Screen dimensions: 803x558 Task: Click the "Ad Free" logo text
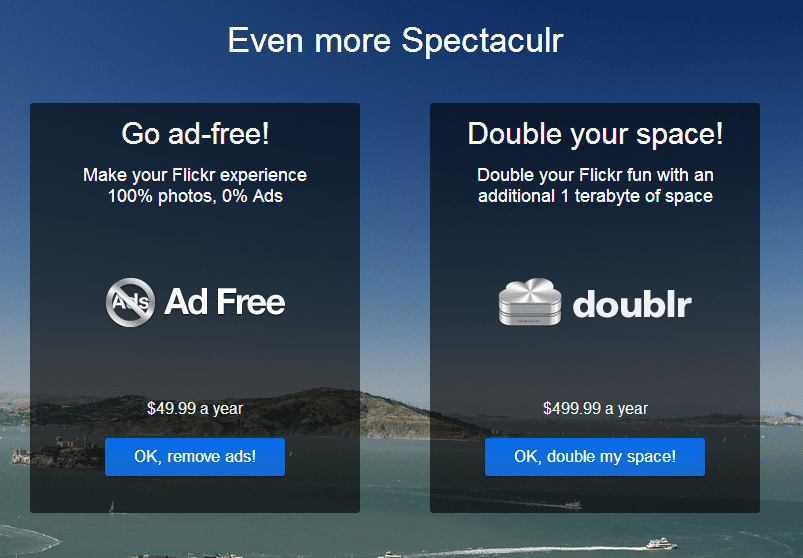(224, 302)
